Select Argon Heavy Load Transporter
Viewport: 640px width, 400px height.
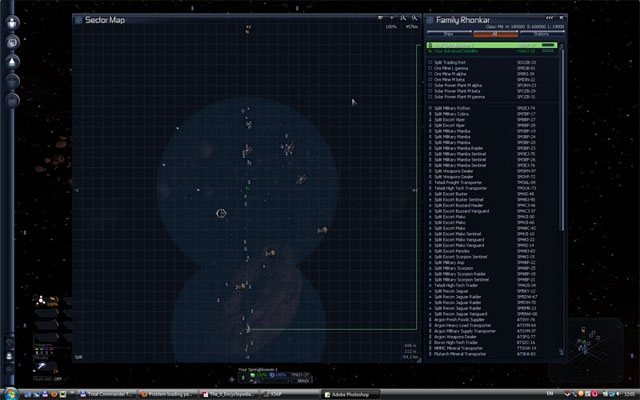(492, 325)
